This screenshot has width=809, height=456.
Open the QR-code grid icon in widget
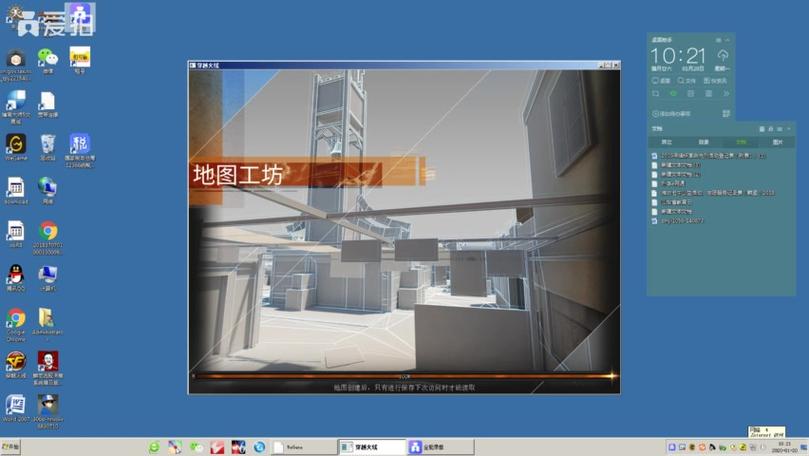(x=726, y=113)
